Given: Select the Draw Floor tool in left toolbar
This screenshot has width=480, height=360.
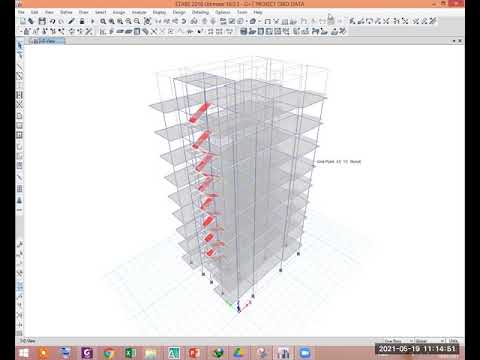Looking at the screenshot, I should pyautogui.click(x=20, y=116).
